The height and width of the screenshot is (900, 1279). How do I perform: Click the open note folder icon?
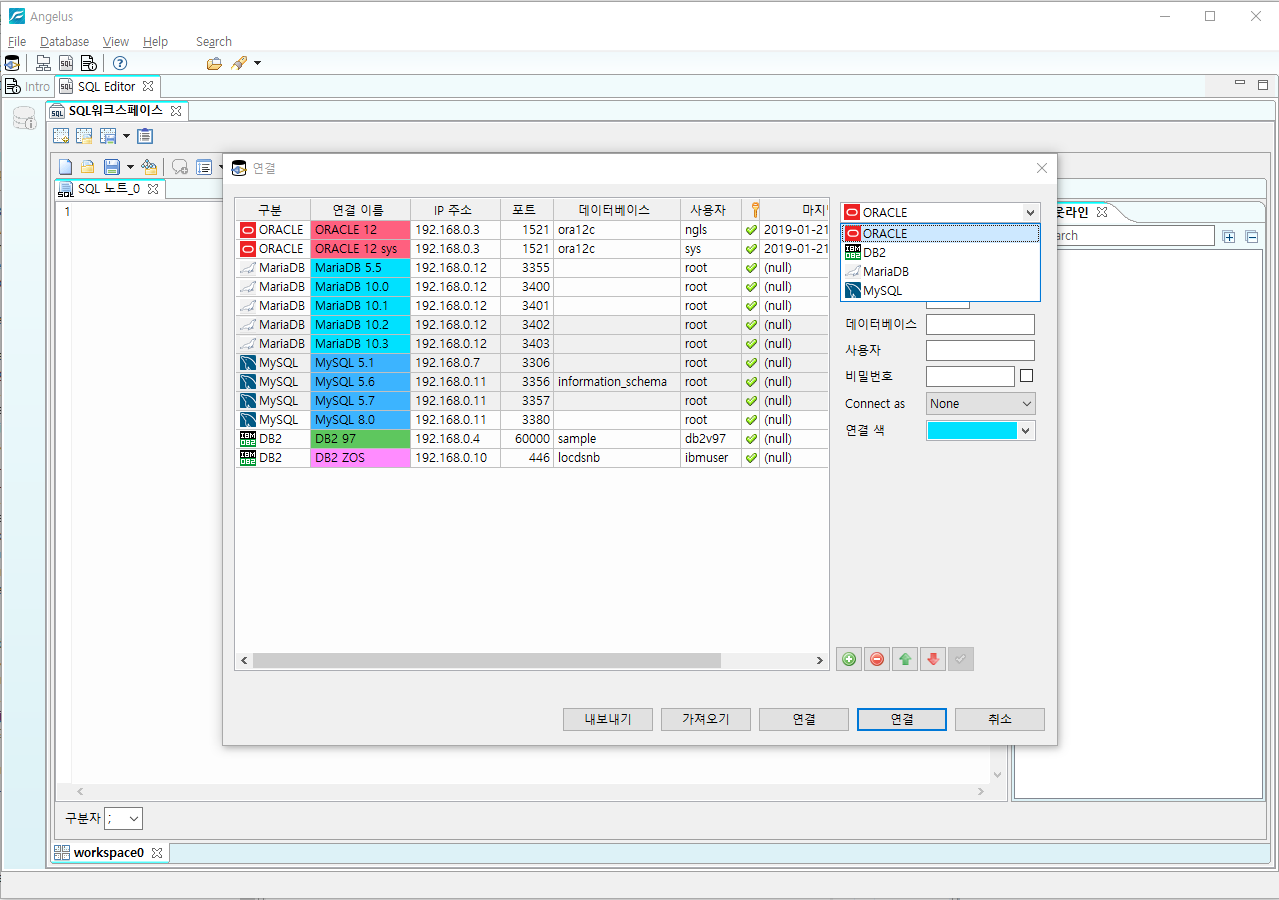point(88,167)
